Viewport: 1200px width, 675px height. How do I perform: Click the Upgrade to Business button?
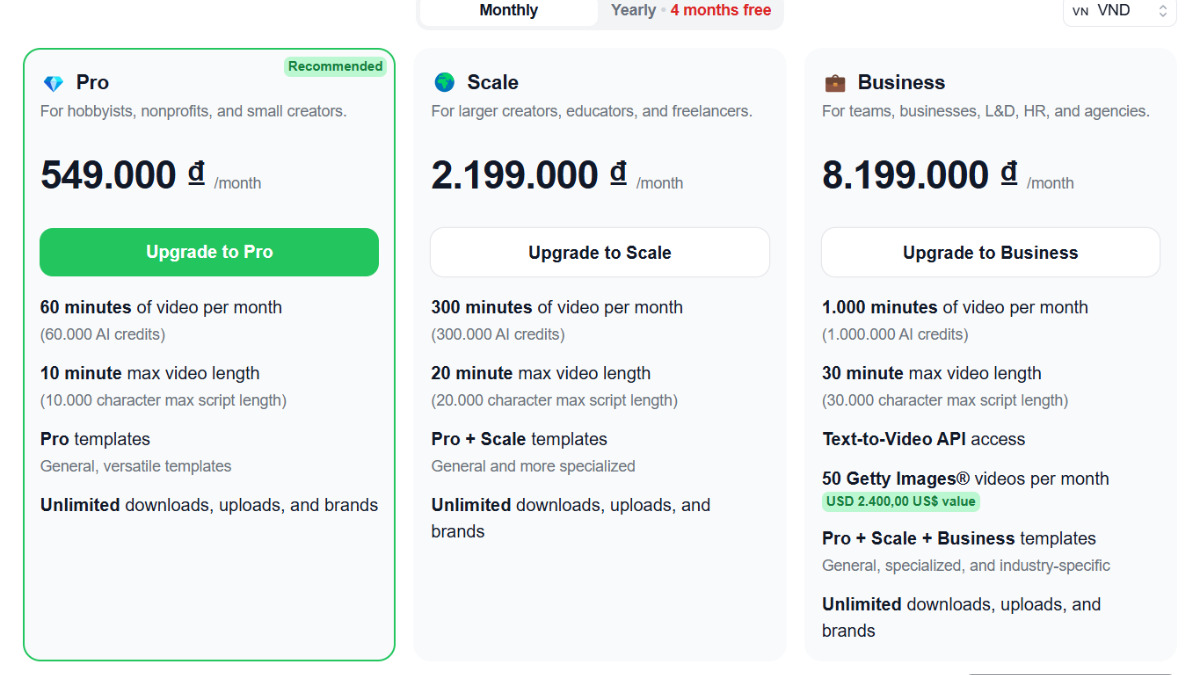pyautogui.click(x=990, y=253)
